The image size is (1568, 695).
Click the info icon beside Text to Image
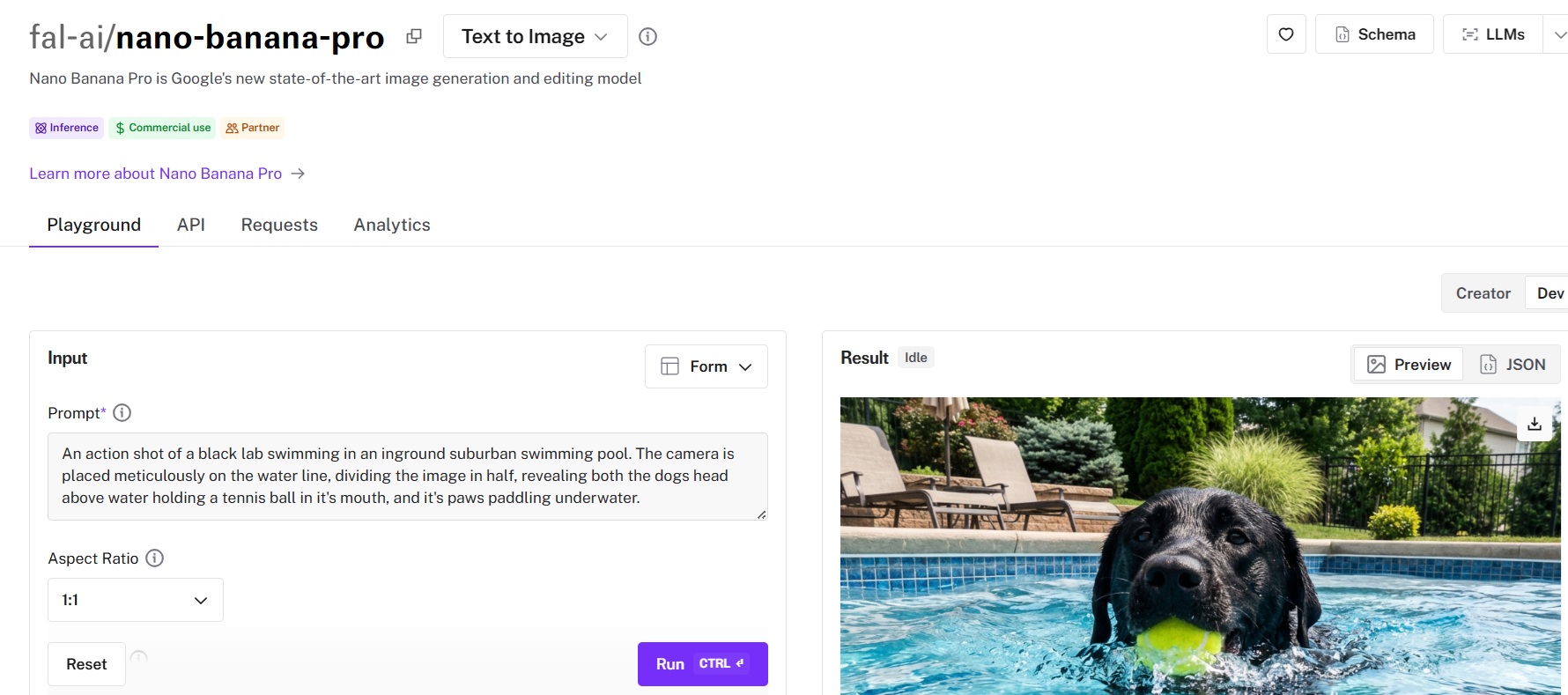tap(647, 36)
